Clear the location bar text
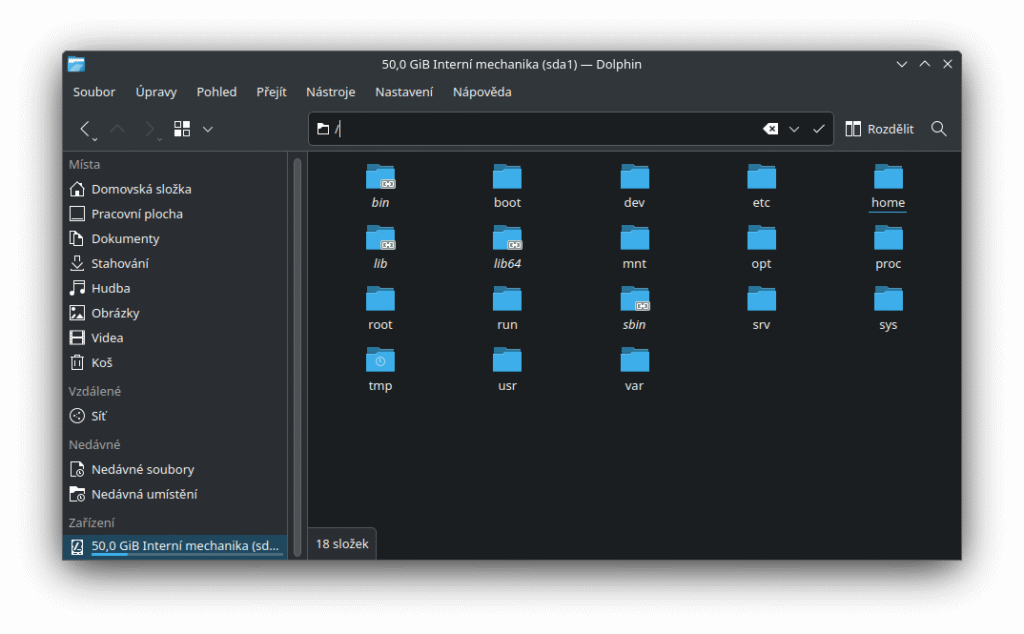The width and height of the screenshot is (1024, 634). tap(770, 129)
